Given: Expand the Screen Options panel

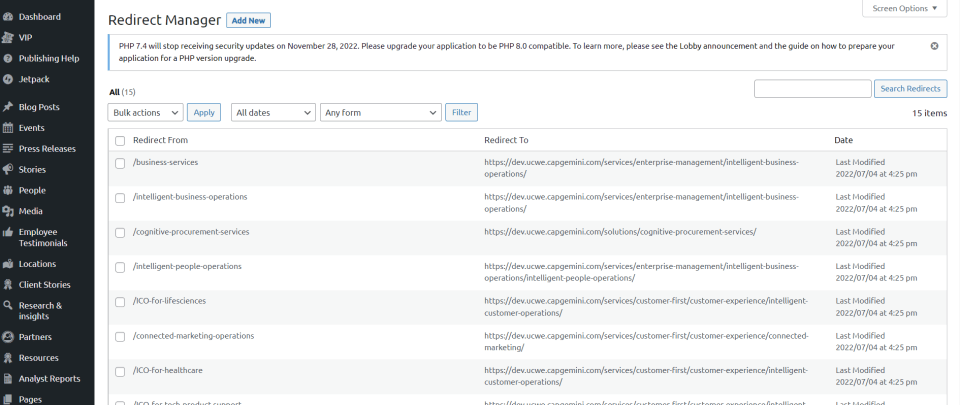Looking at the screenshot, I should pyautogui.click(x=903, y=9).
